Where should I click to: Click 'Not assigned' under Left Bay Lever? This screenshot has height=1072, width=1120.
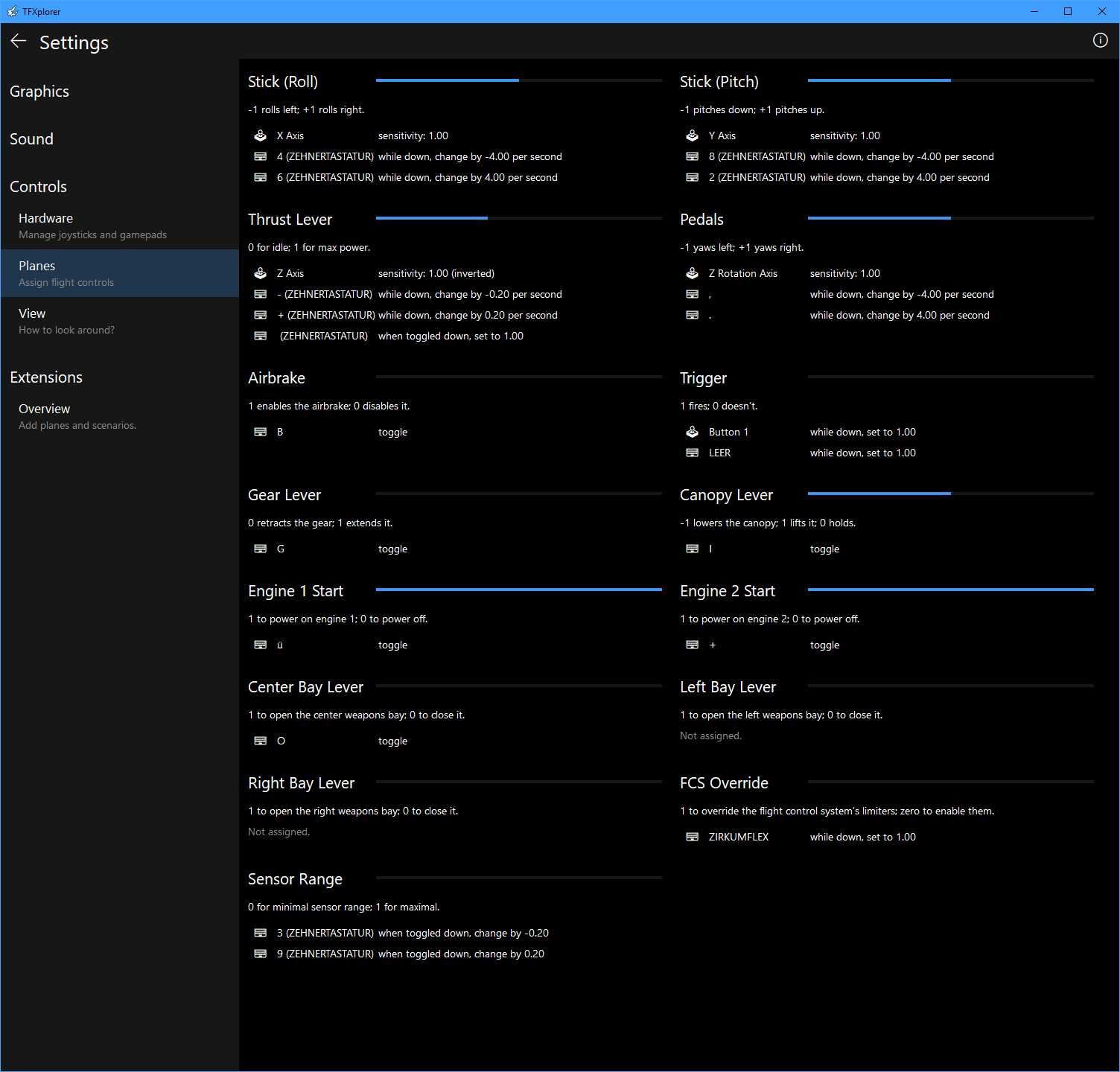point(710,736)
